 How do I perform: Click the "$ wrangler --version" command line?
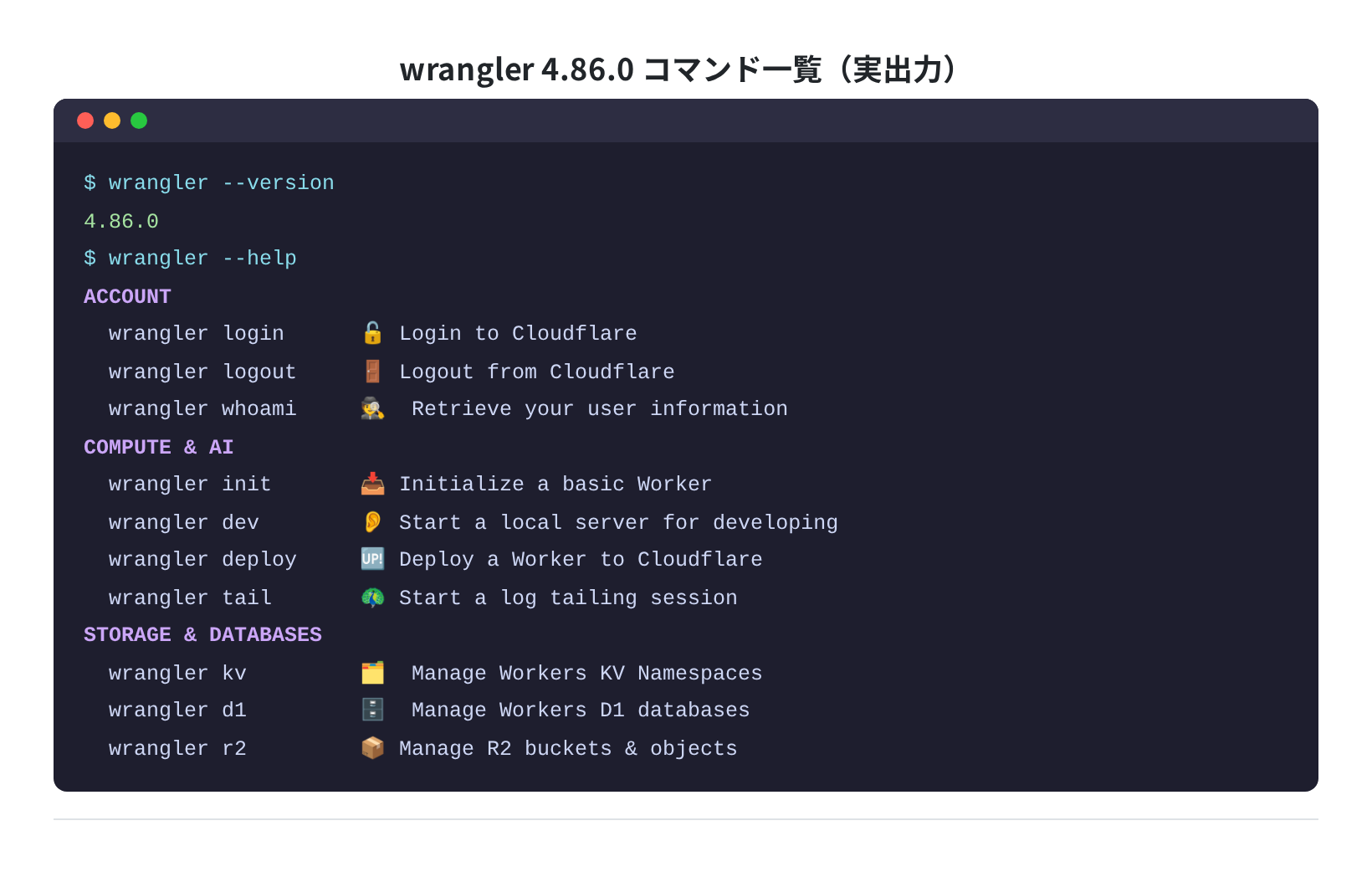pos(209,182)
